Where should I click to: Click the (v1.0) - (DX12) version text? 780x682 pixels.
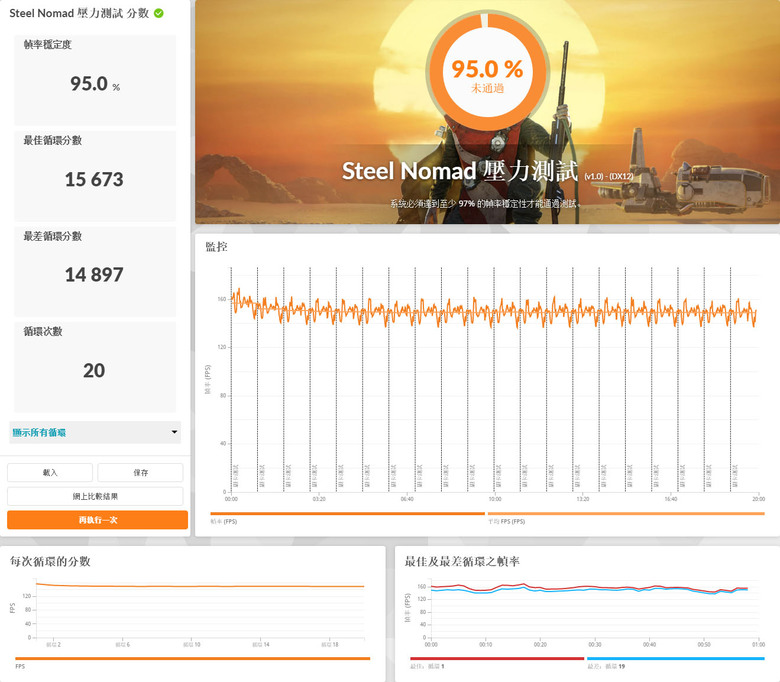pos(608,177)
